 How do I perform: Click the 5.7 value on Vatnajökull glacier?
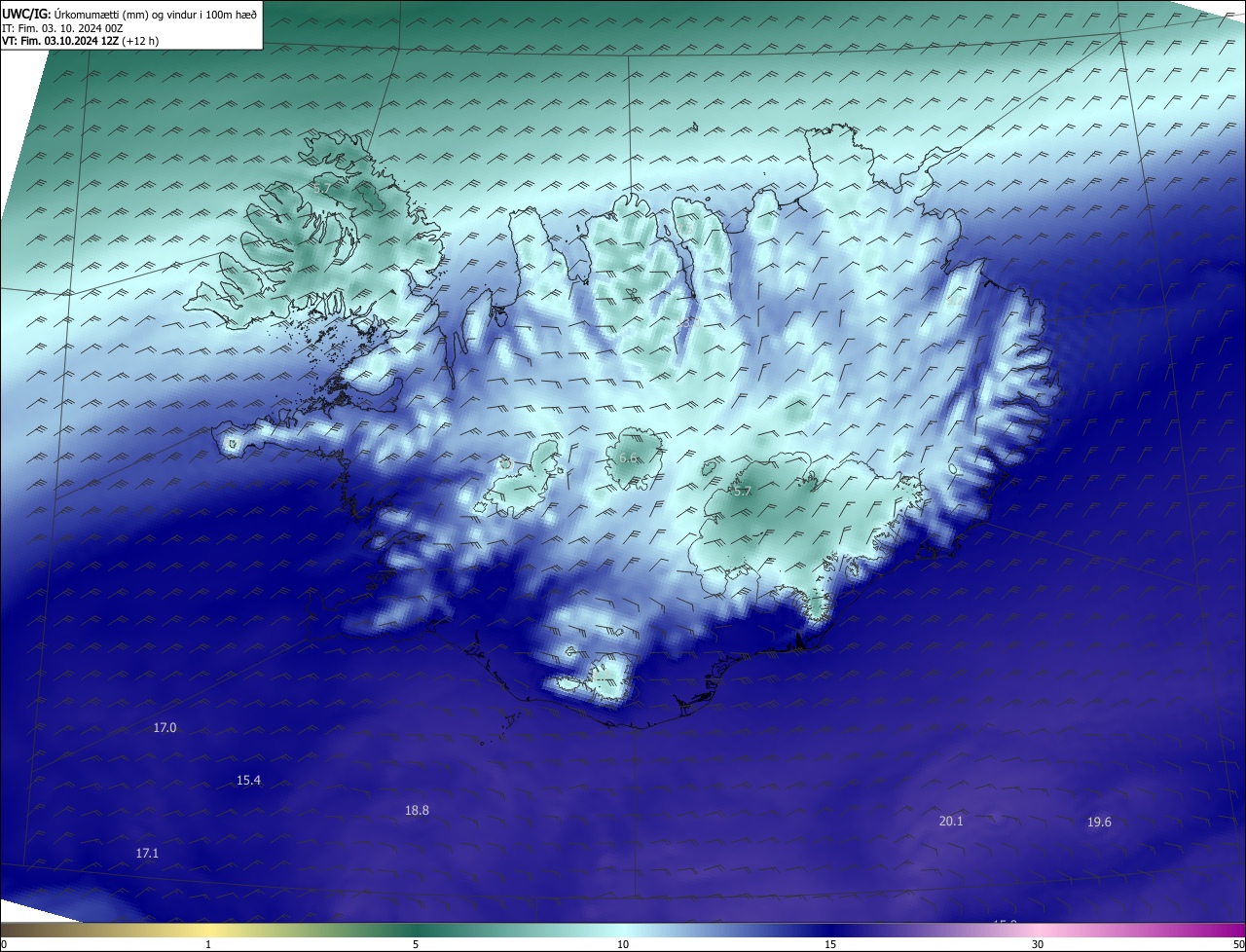(x=743, y=492)
